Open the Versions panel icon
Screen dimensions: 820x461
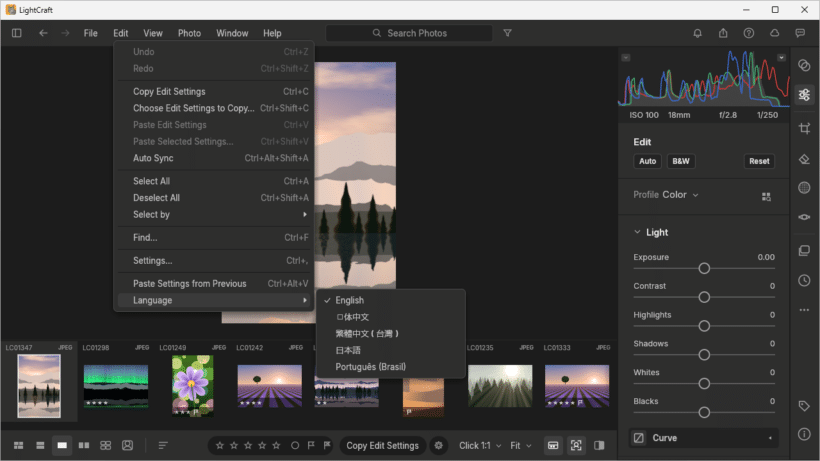804,251
